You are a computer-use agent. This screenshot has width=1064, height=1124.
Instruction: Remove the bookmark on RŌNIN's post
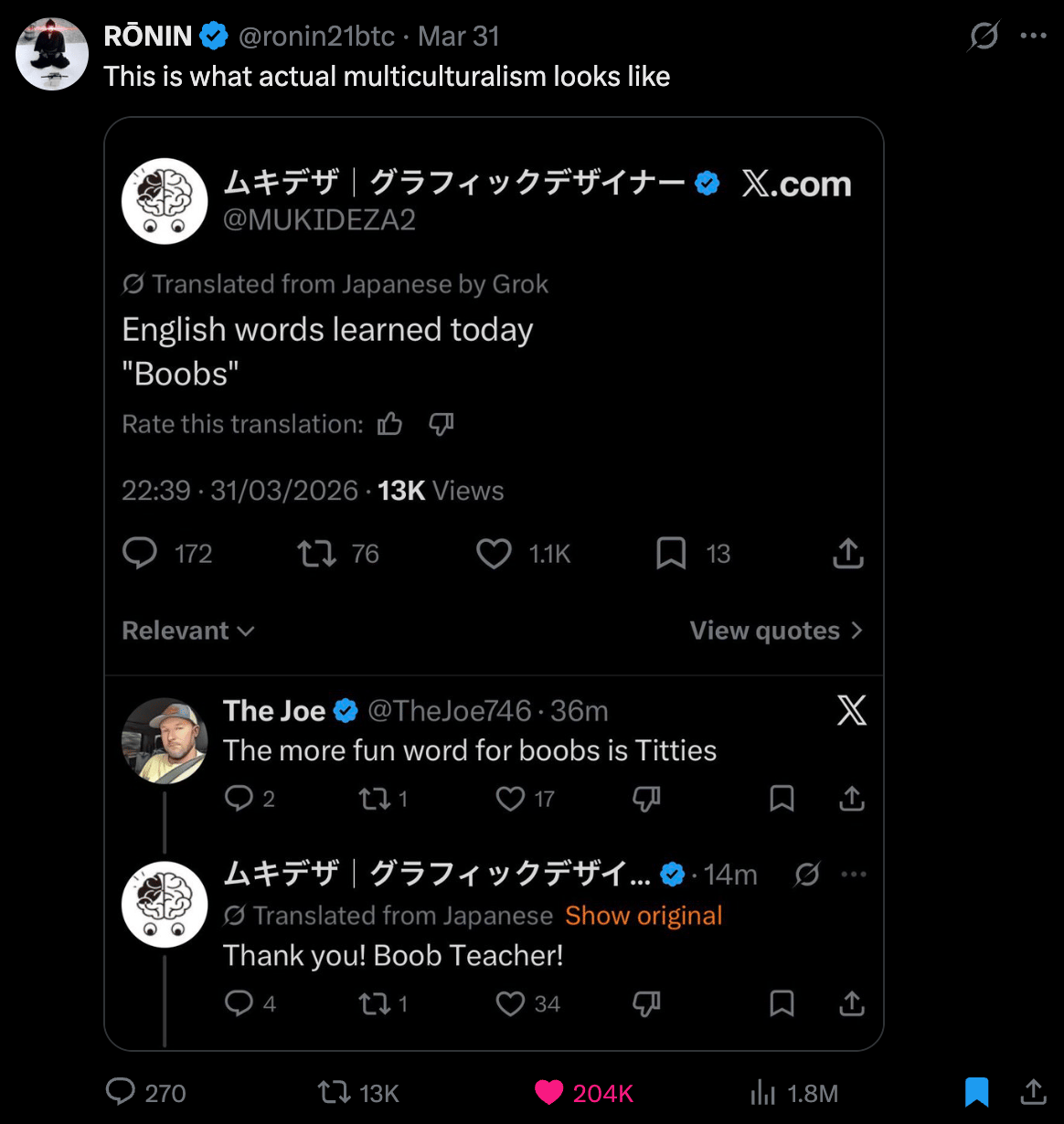click(x=976, y=1092)
